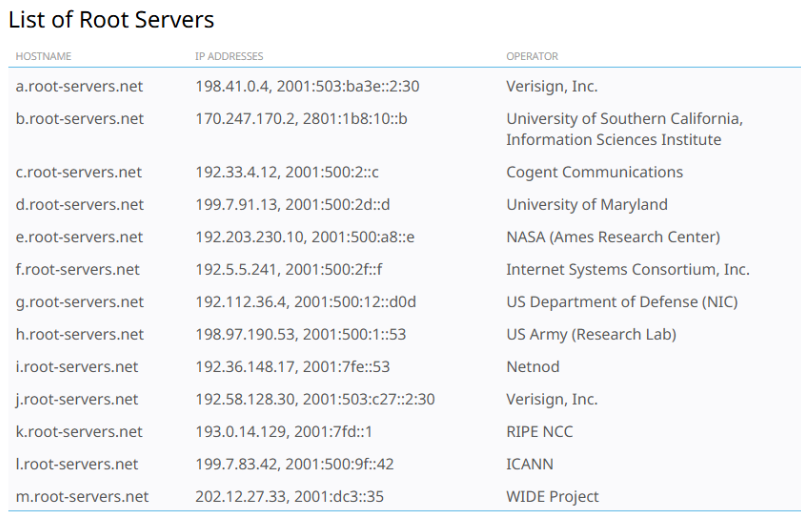Image resolution: width=801 pixels, height=514 pixels.
Task: Click IP cell 198.41.0.4, 2001:503:ba3e::2:30
Action: [308, 86]
